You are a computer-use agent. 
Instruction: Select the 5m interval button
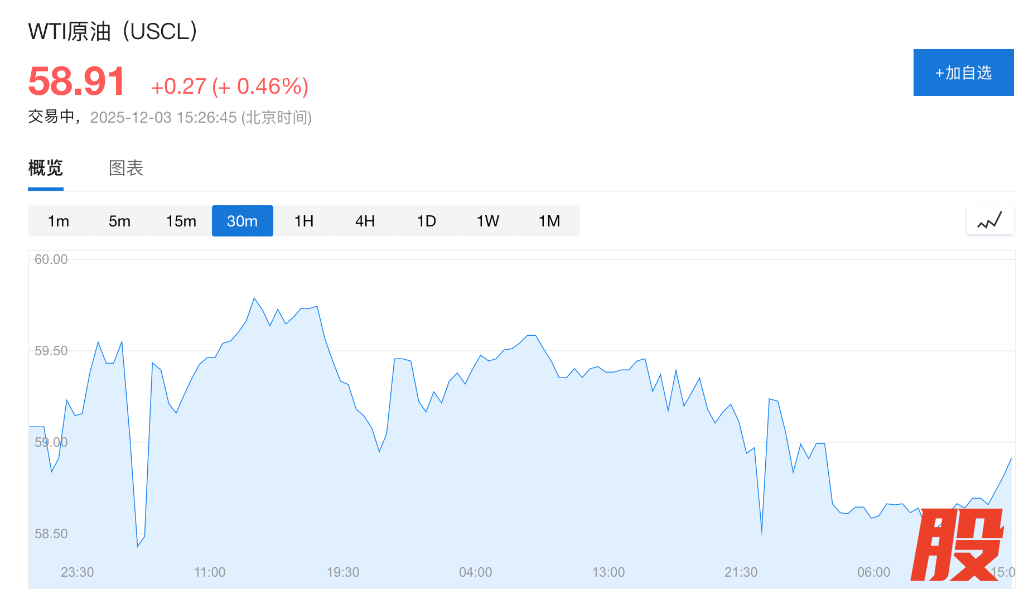(119, 221)
